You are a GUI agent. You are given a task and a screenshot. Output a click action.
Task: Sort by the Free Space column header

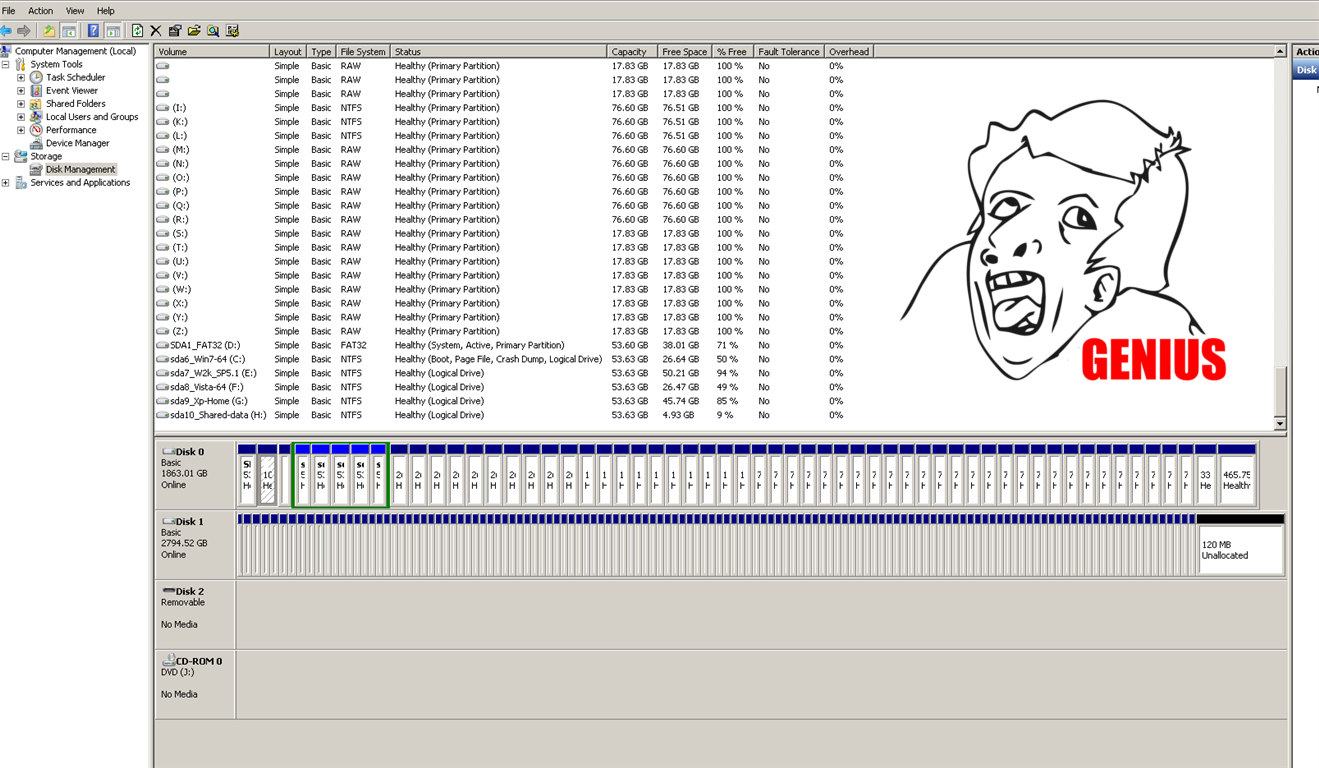coord(684,51)
